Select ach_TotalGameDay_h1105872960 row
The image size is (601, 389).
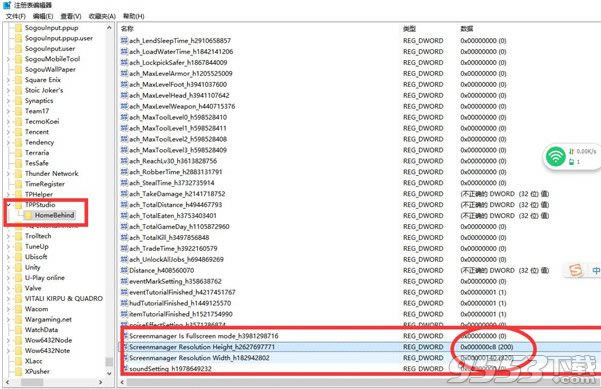coord(179,227)
